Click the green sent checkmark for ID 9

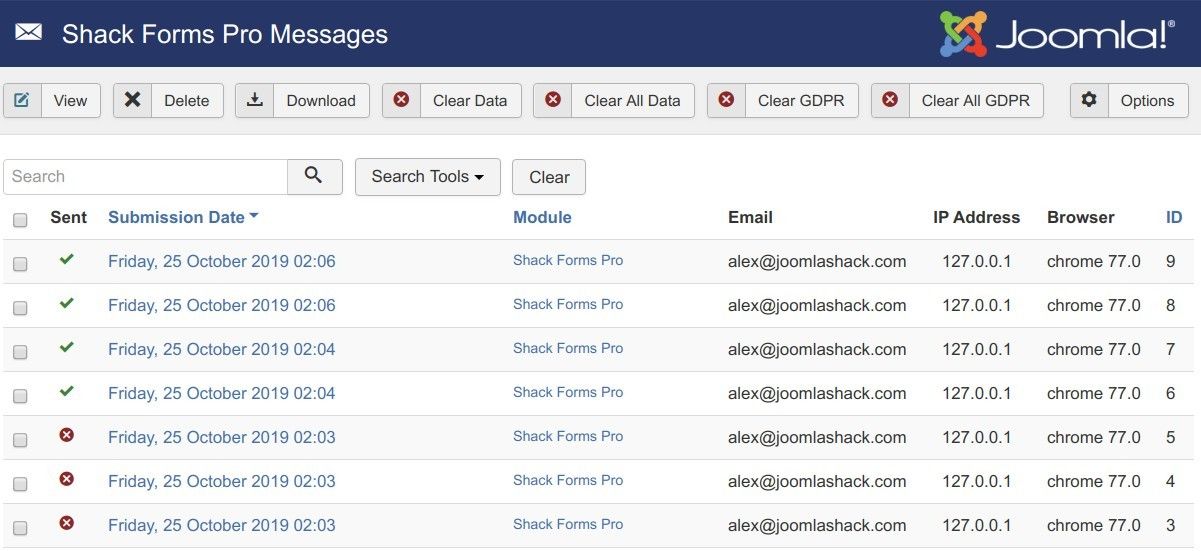pyautogui.click(x=67, y=260)
